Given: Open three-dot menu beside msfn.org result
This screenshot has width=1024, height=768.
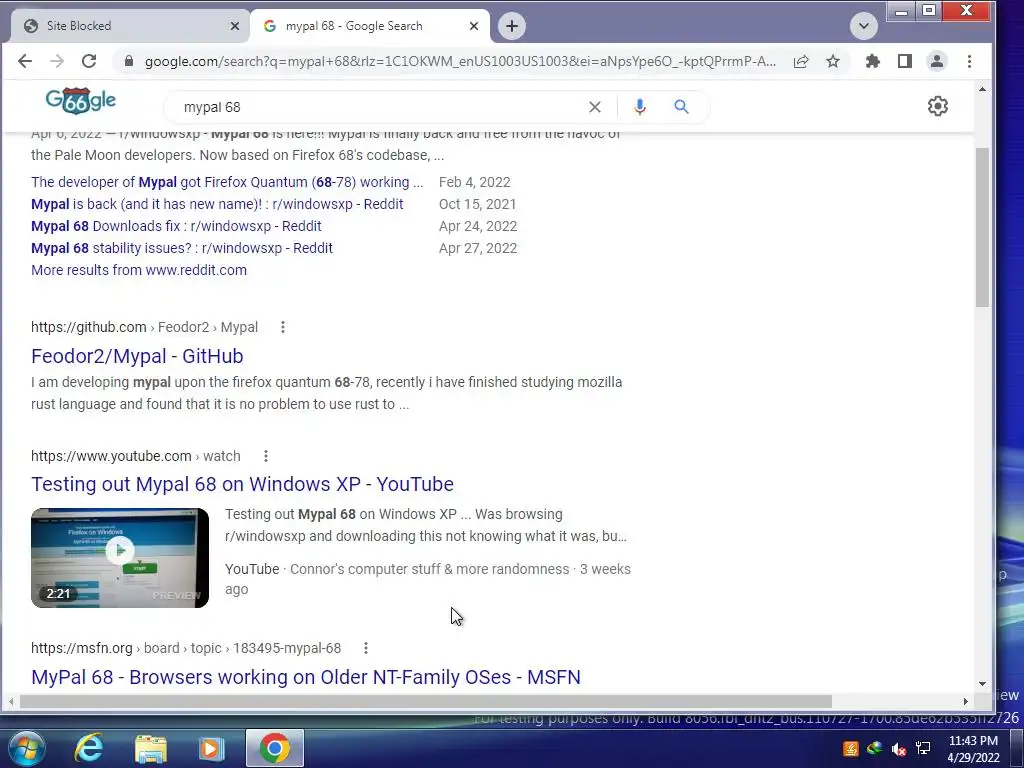Looking at the screenshot, I should point(366,648).
